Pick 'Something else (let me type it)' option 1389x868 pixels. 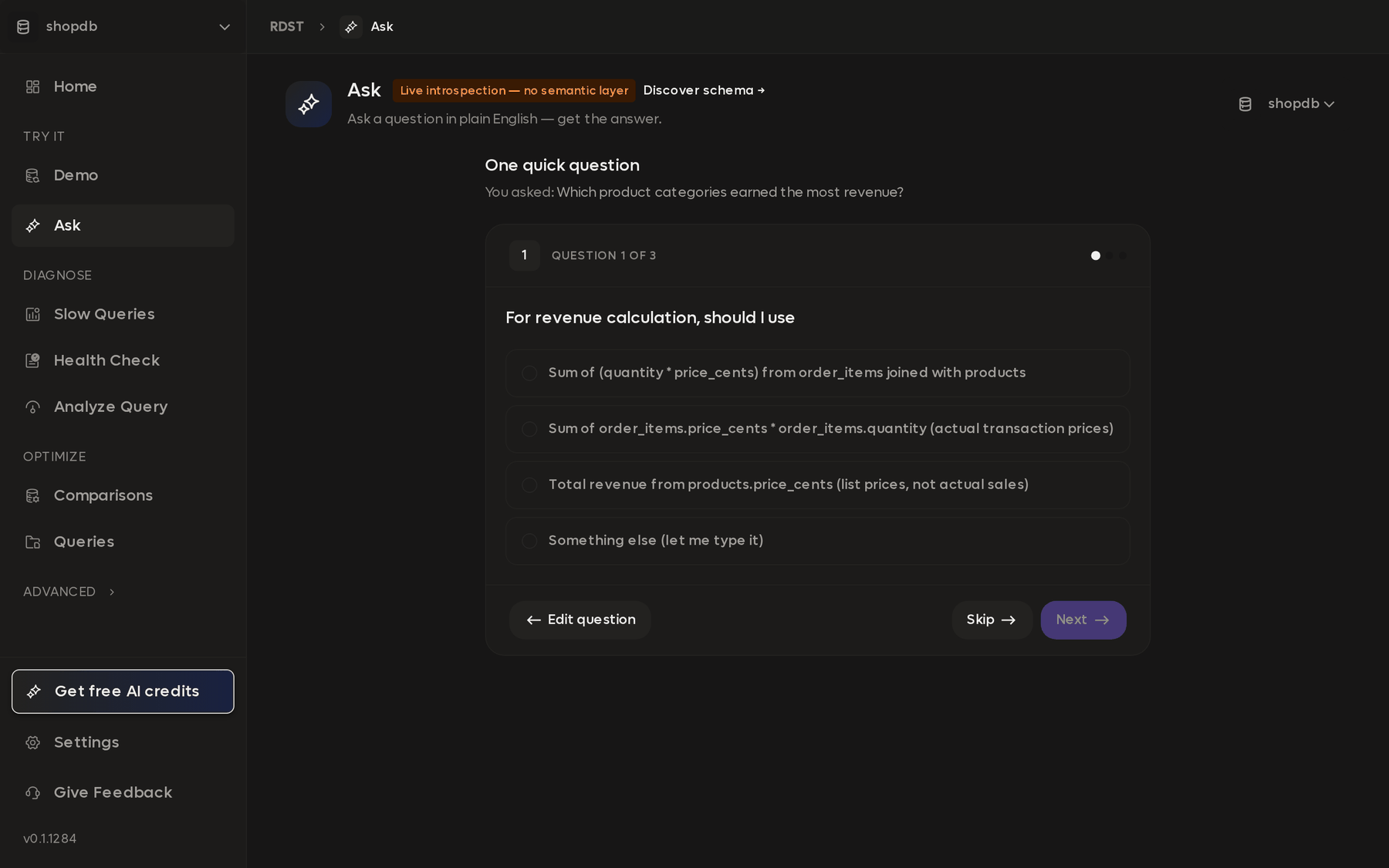[x=817, y=540]
